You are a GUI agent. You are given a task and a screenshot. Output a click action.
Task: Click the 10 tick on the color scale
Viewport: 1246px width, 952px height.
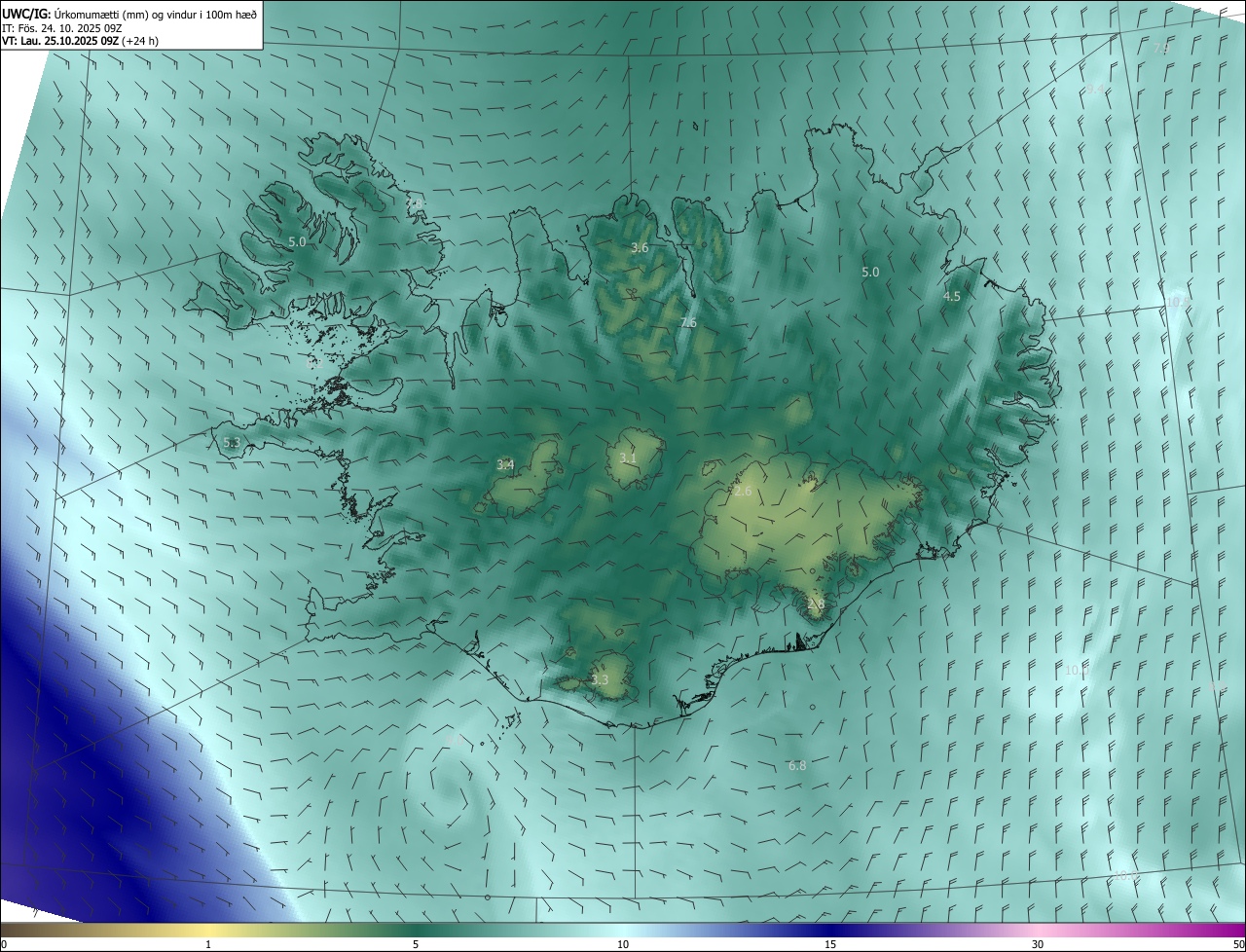623,944
